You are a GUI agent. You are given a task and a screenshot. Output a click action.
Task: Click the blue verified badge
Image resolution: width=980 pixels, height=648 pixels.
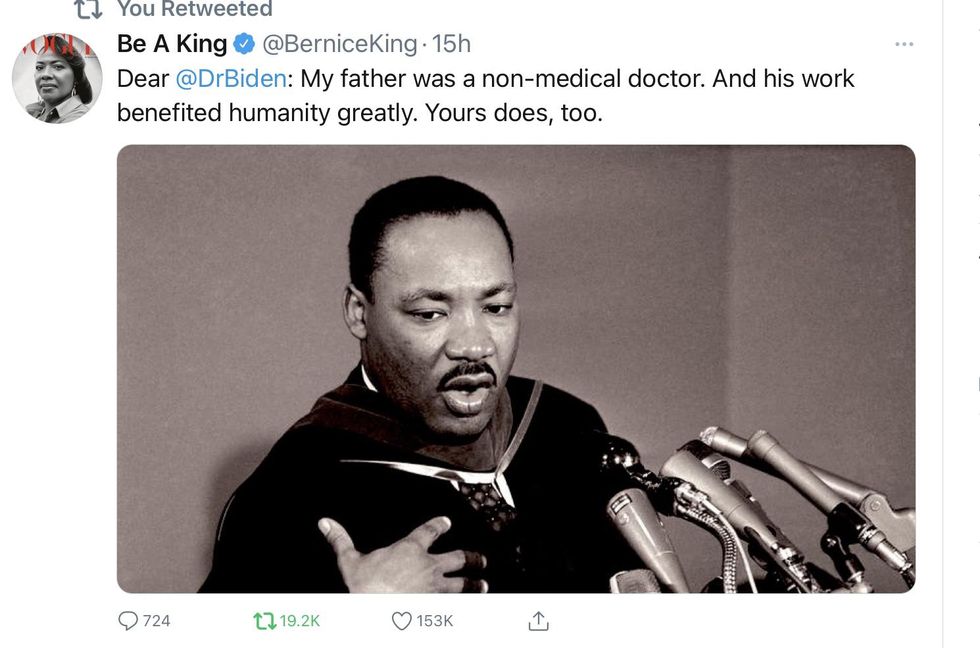(244, 44)
